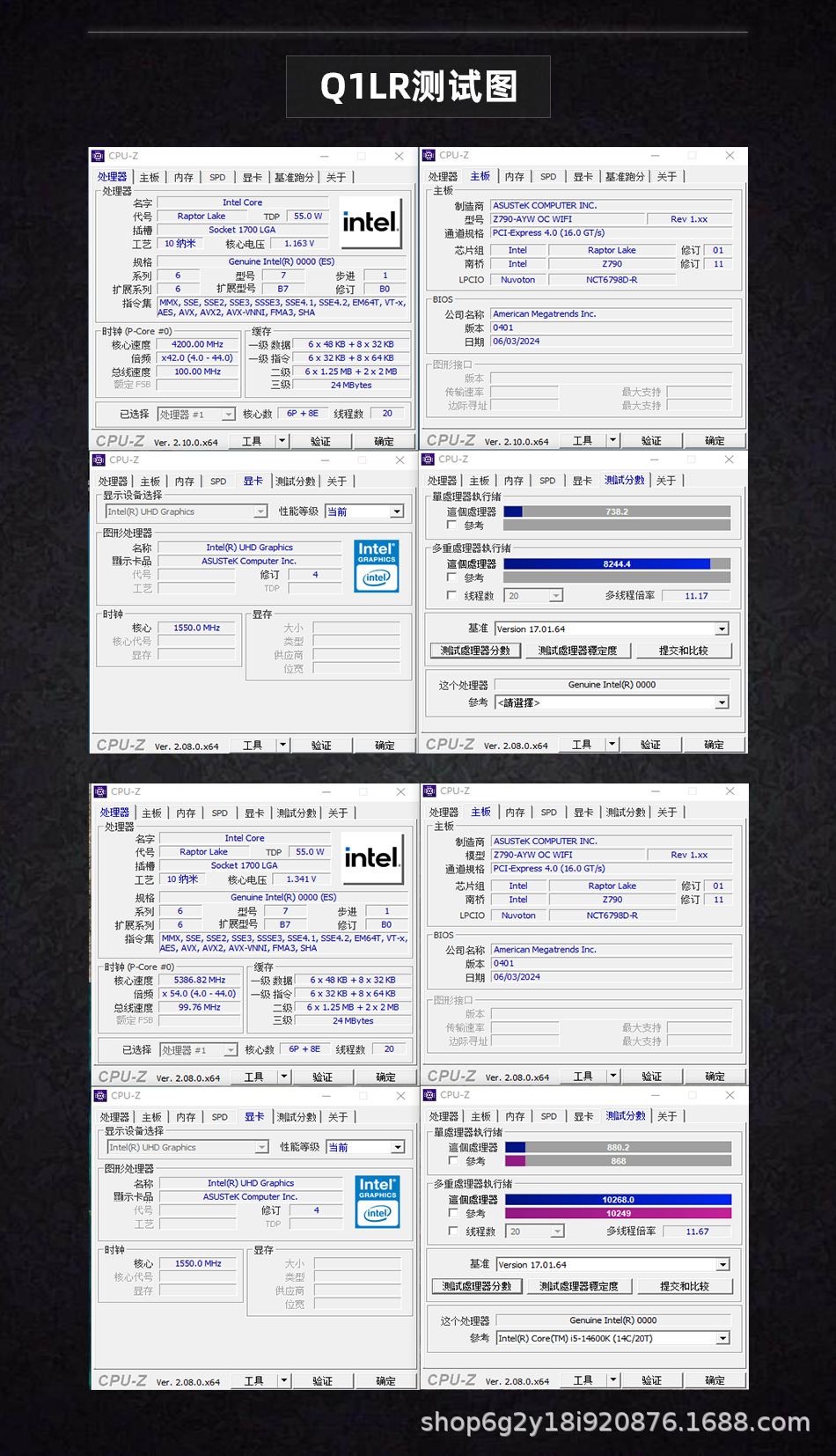Click 确定 button in the 880.2 benchmark window
The image size is (836, 1456).
click(715, 1379)
